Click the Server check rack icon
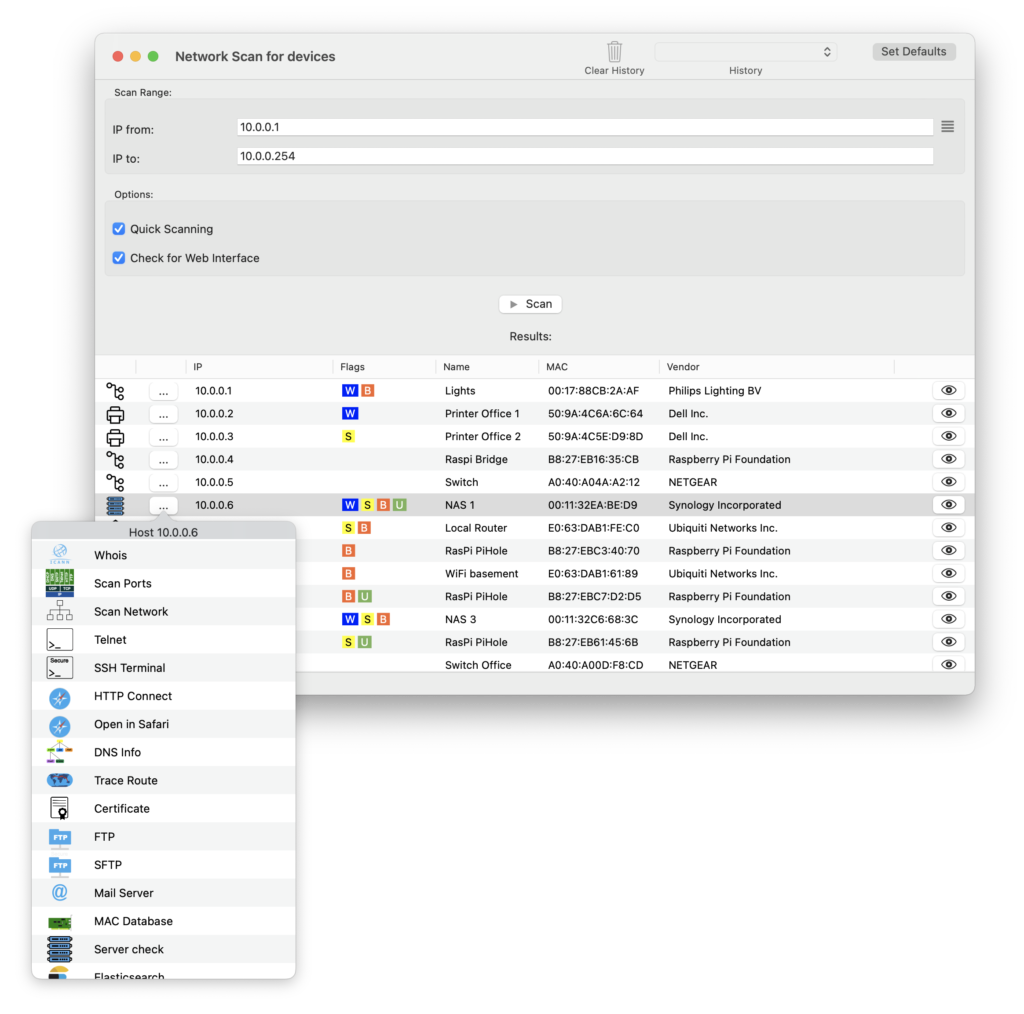The image size is (1024, 1014). pyautogui.click(x=59, y=949)
